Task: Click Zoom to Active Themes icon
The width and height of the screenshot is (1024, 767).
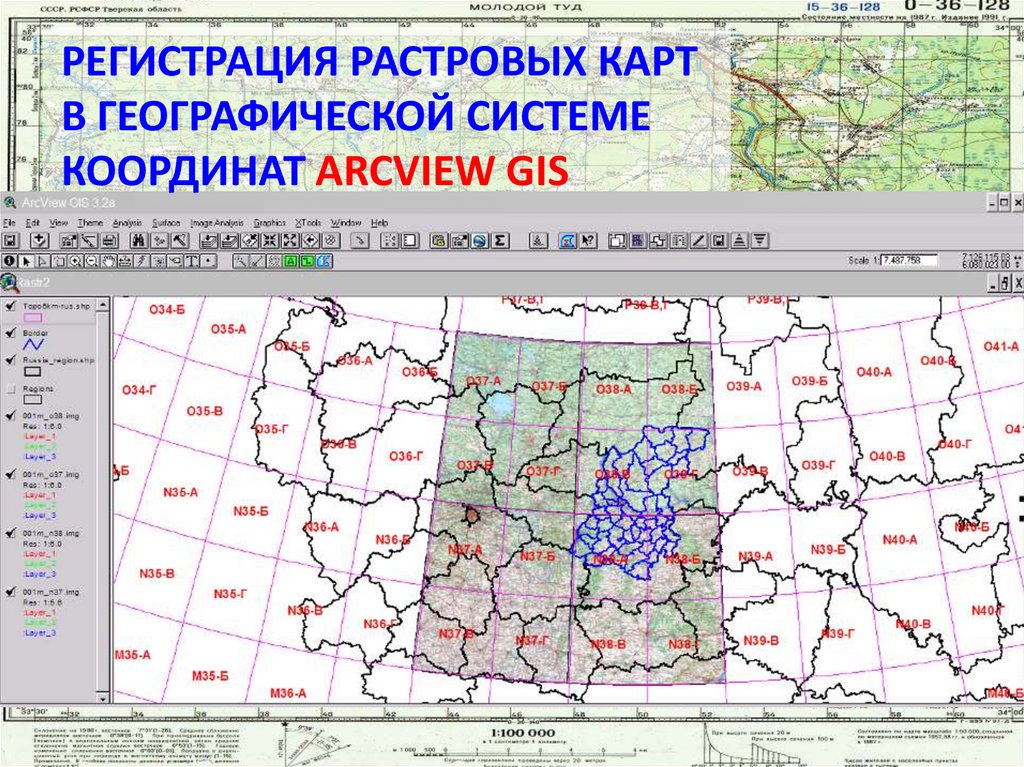Action: (x=229, y=240)
